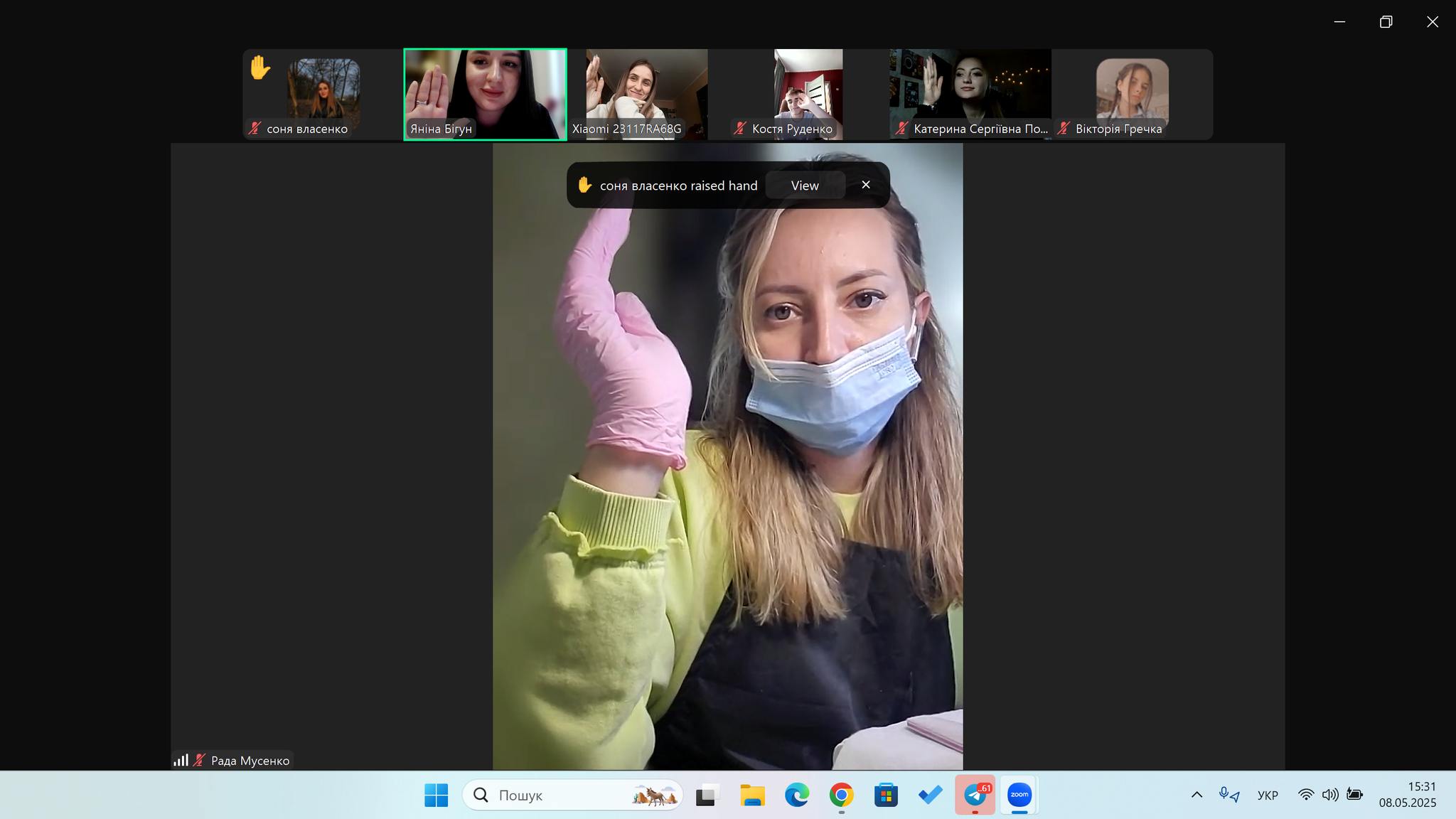1456x819 pixels.
Task: Open Zoom icon in taskbar
Action: tap(1019, 795)
